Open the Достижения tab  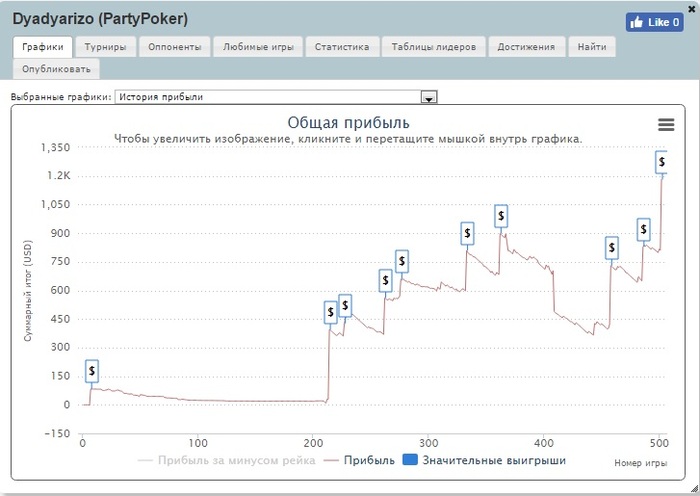tap(526, 47)
